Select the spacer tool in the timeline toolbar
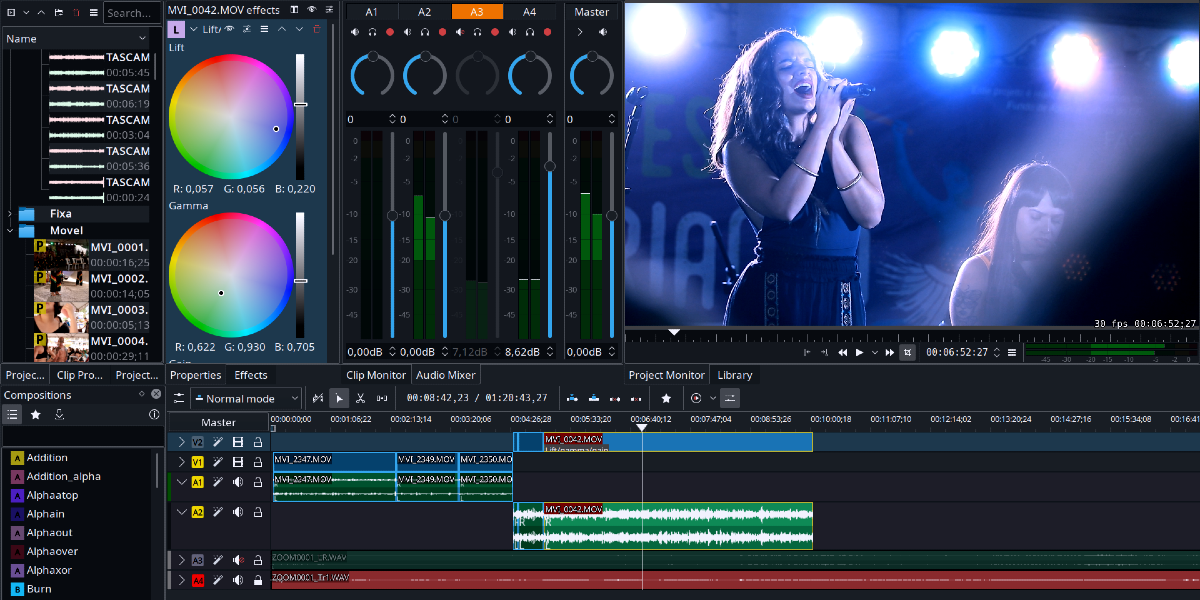The height and width of the screenshot is (600, 1200). click(381, 398)
